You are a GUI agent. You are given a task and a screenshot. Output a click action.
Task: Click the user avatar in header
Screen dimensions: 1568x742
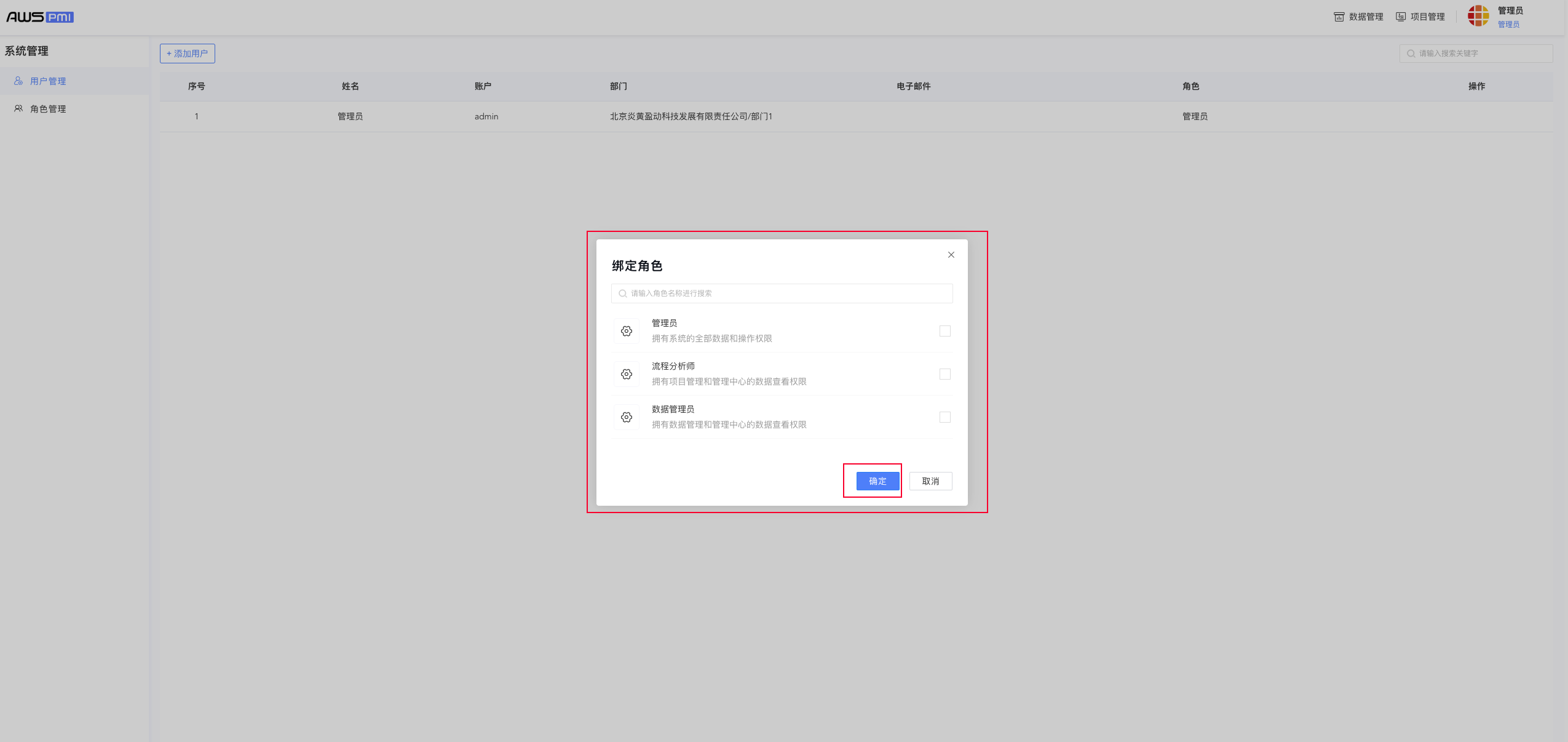[x=1478, y=16]
